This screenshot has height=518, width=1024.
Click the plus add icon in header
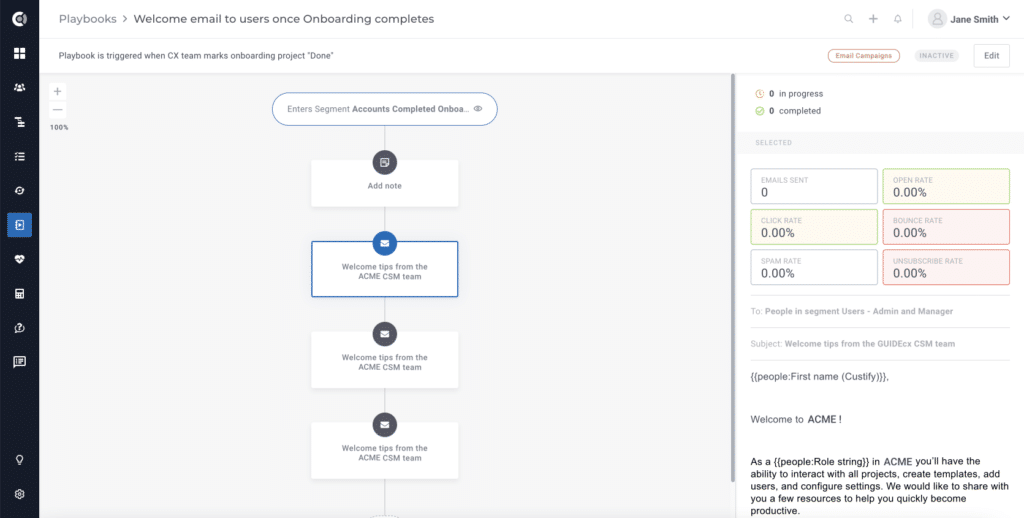(873, 19)
